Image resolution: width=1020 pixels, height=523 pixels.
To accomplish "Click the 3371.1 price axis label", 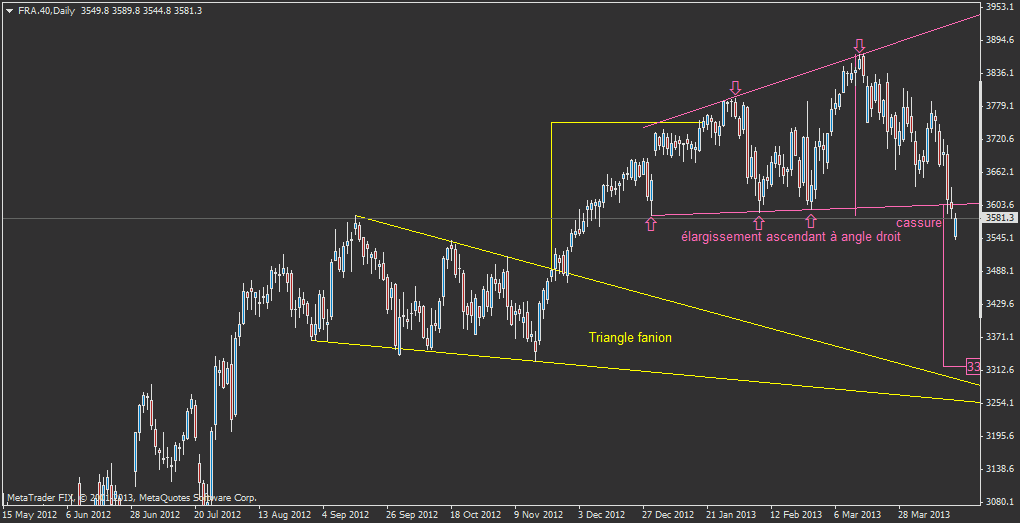I will (x=1000, y=336).
